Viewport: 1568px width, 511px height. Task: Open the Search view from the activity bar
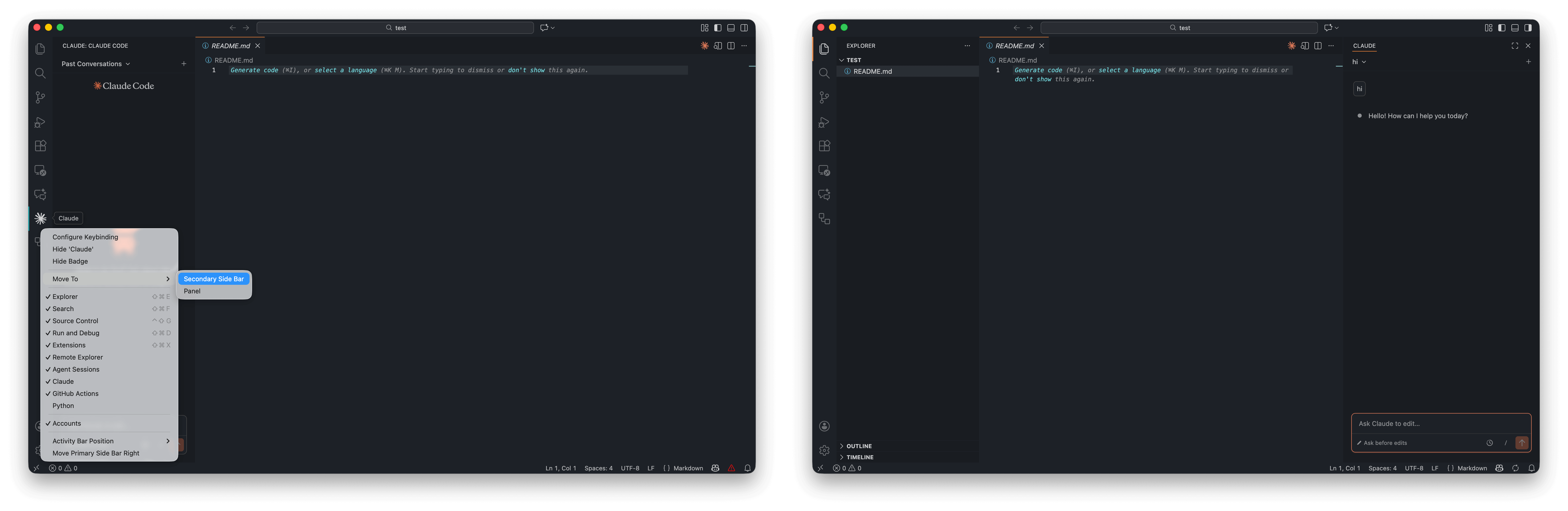point(40,73)
